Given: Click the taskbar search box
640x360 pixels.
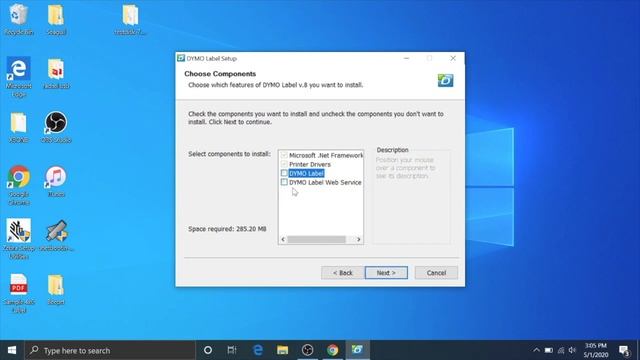Looking at the screenshot, I should tap(110, 350).
